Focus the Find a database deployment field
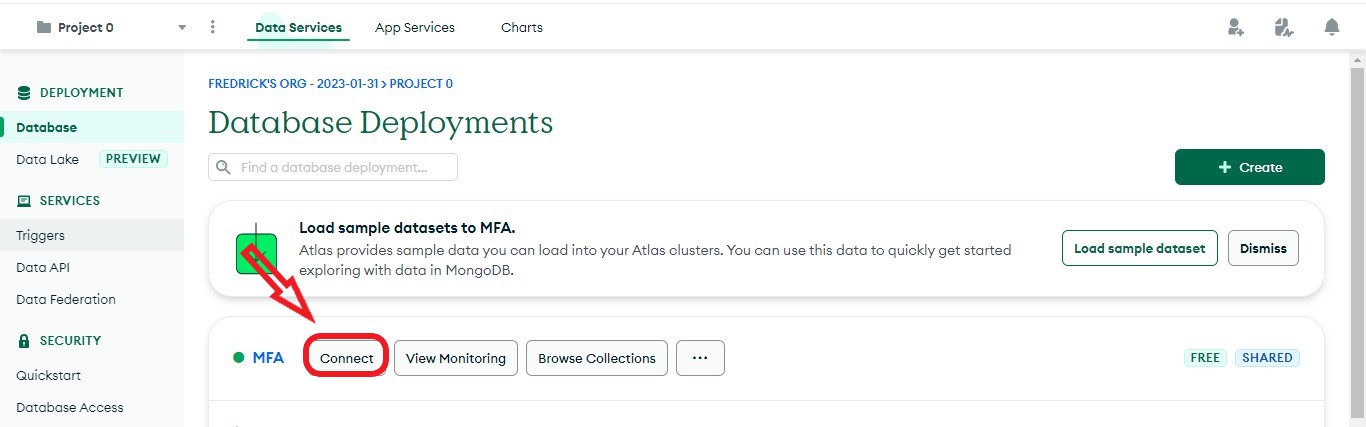Screen dimensions: 1366x427 tap(333, 167)
